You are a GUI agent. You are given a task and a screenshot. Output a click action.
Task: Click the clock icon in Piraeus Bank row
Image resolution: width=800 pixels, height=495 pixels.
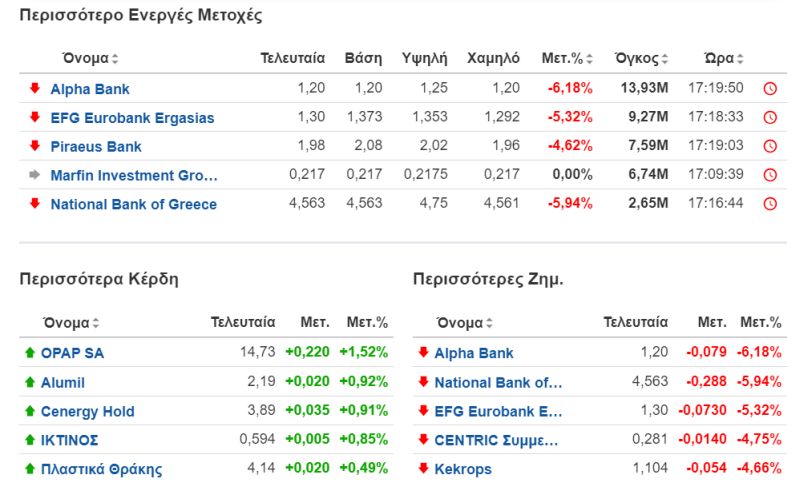tap(769, 147)
